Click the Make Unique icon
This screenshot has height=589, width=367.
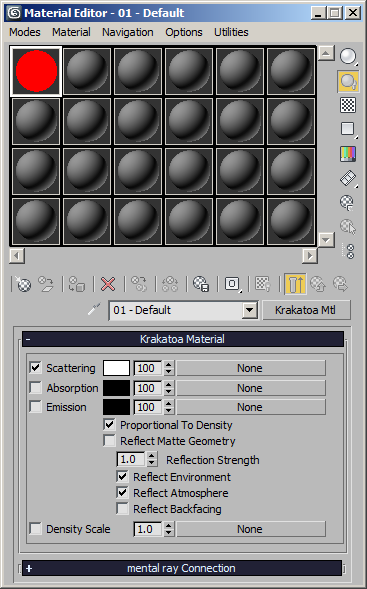point(170,284)
